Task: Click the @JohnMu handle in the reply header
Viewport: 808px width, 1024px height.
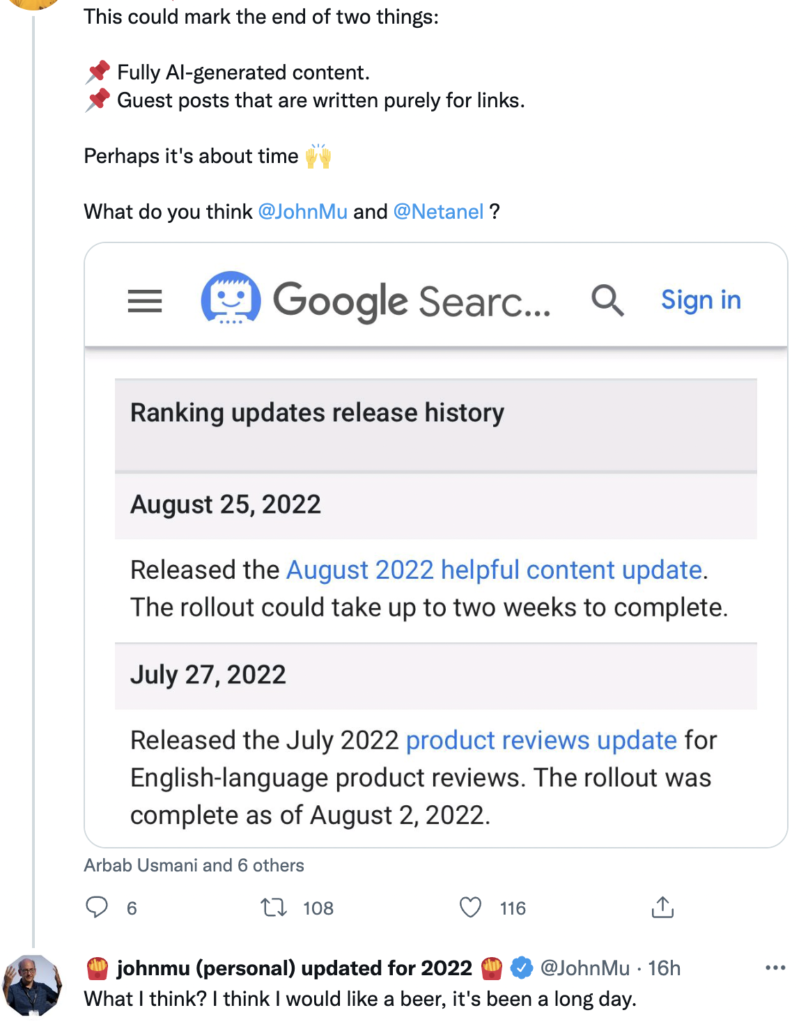Action: [585, 968]
